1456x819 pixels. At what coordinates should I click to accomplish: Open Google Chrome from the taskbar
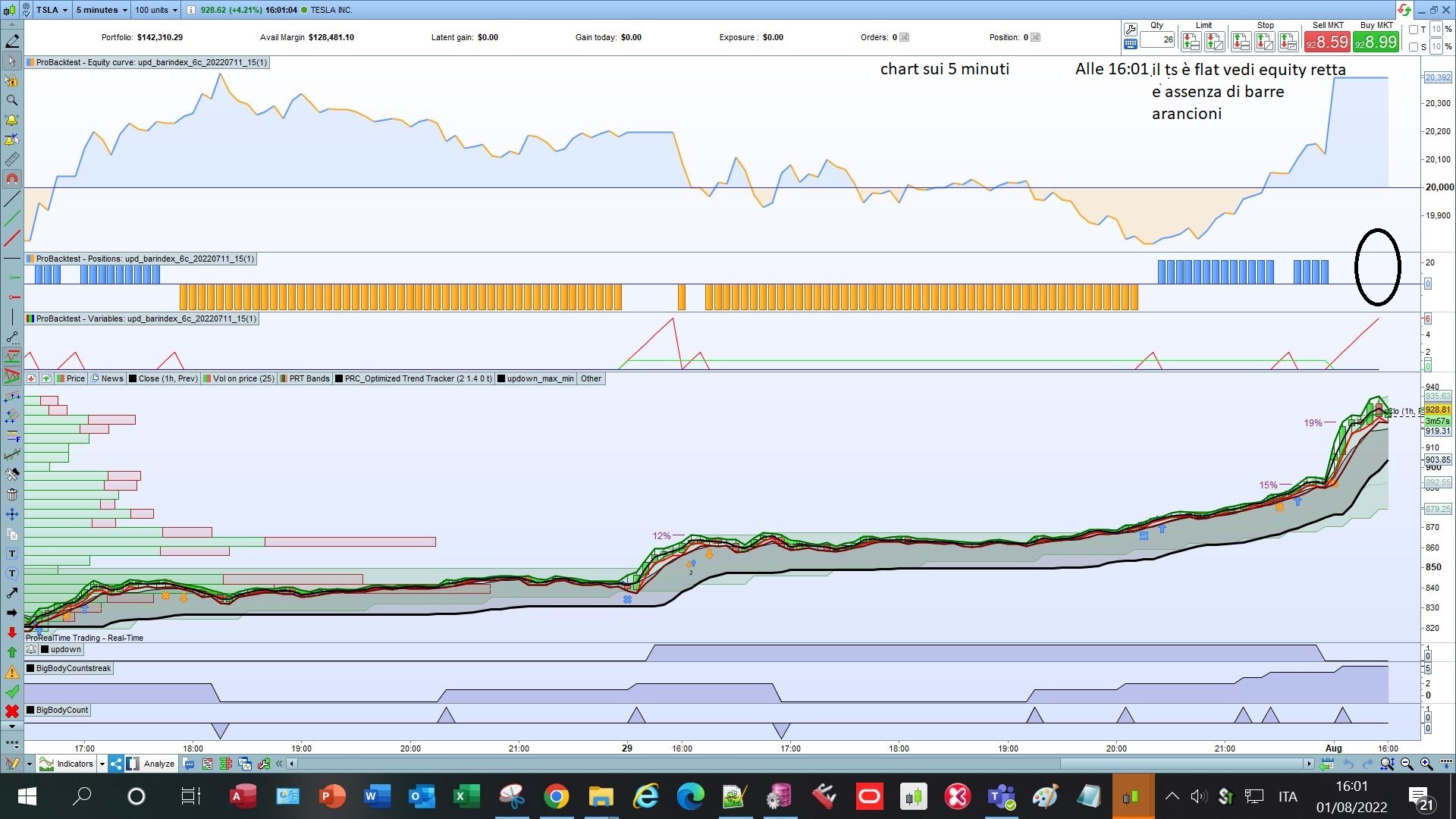point(556,796)
